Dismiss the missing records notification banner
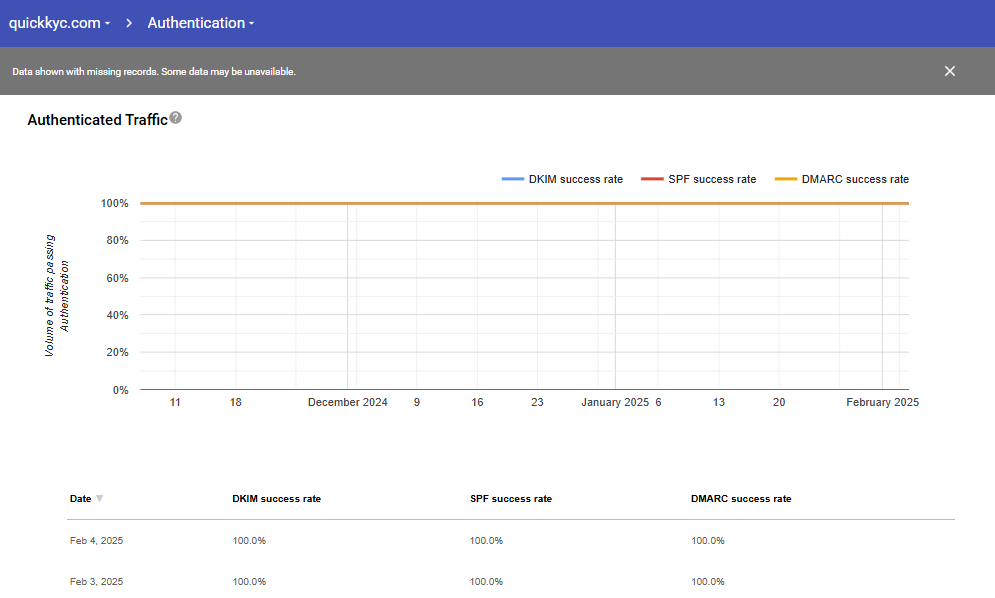 click(949, 71)
